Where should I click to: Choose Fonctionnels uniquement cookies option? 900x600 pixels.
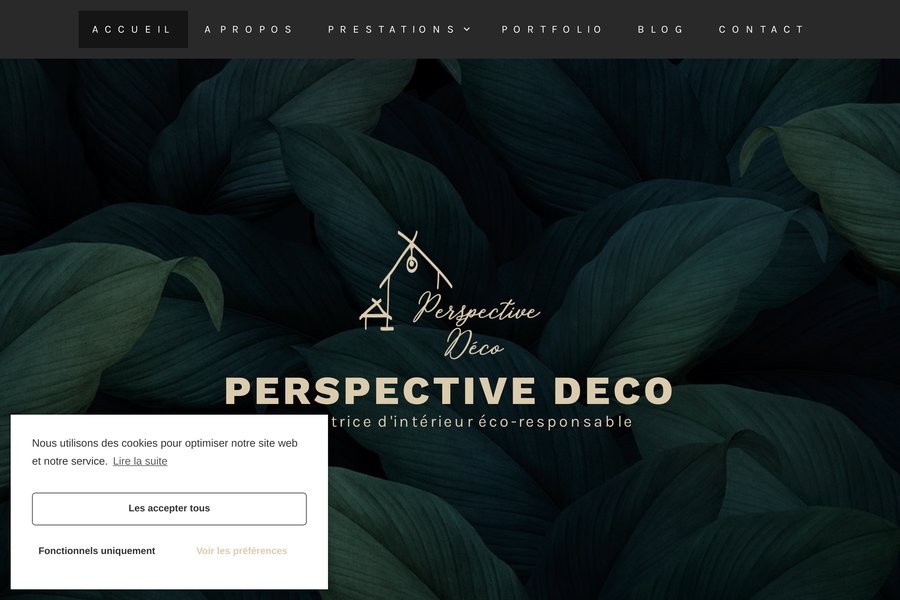96,551
